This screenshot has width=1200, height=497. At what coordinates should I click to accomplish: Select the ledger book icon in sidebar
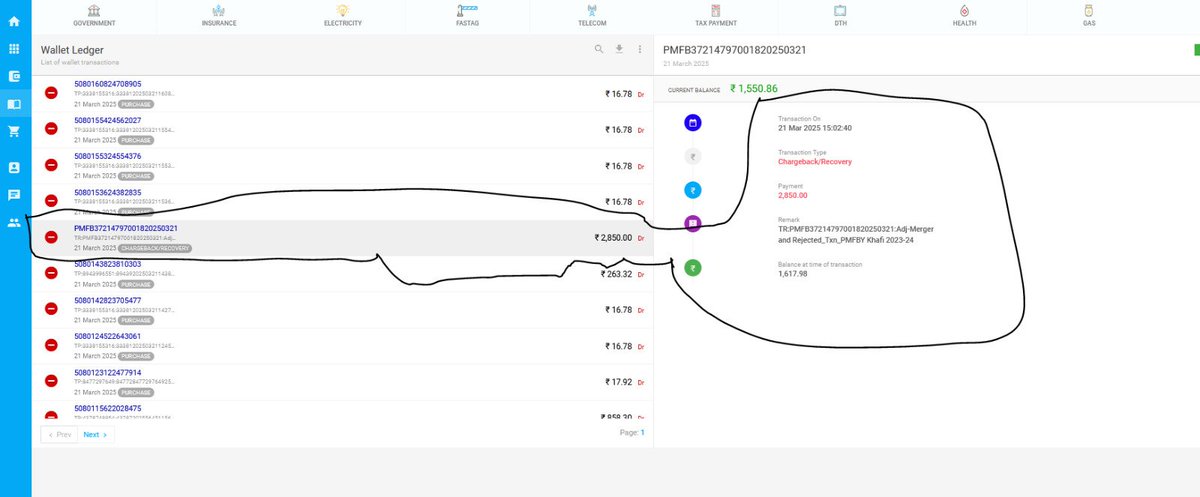[14, 104]
